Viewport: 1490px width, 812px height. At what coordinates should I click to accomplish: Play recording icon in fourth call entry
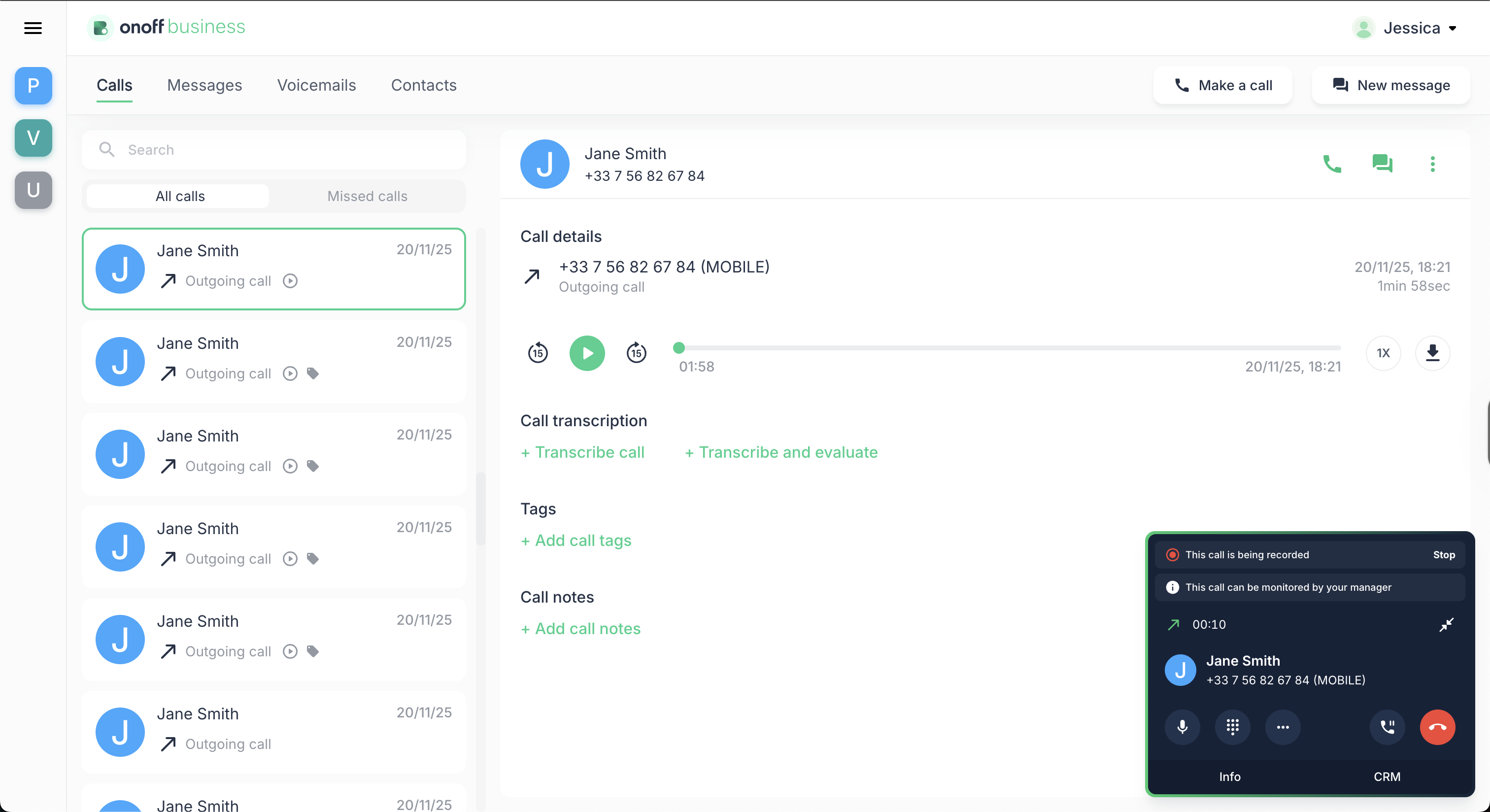pyautogui.click(x=290, y=559)
